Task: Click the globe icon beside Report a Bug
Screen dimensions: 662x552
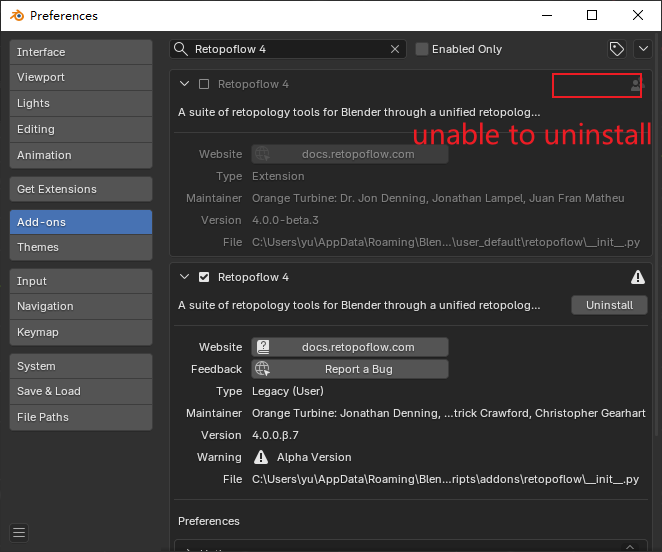Action: [262, 369]
